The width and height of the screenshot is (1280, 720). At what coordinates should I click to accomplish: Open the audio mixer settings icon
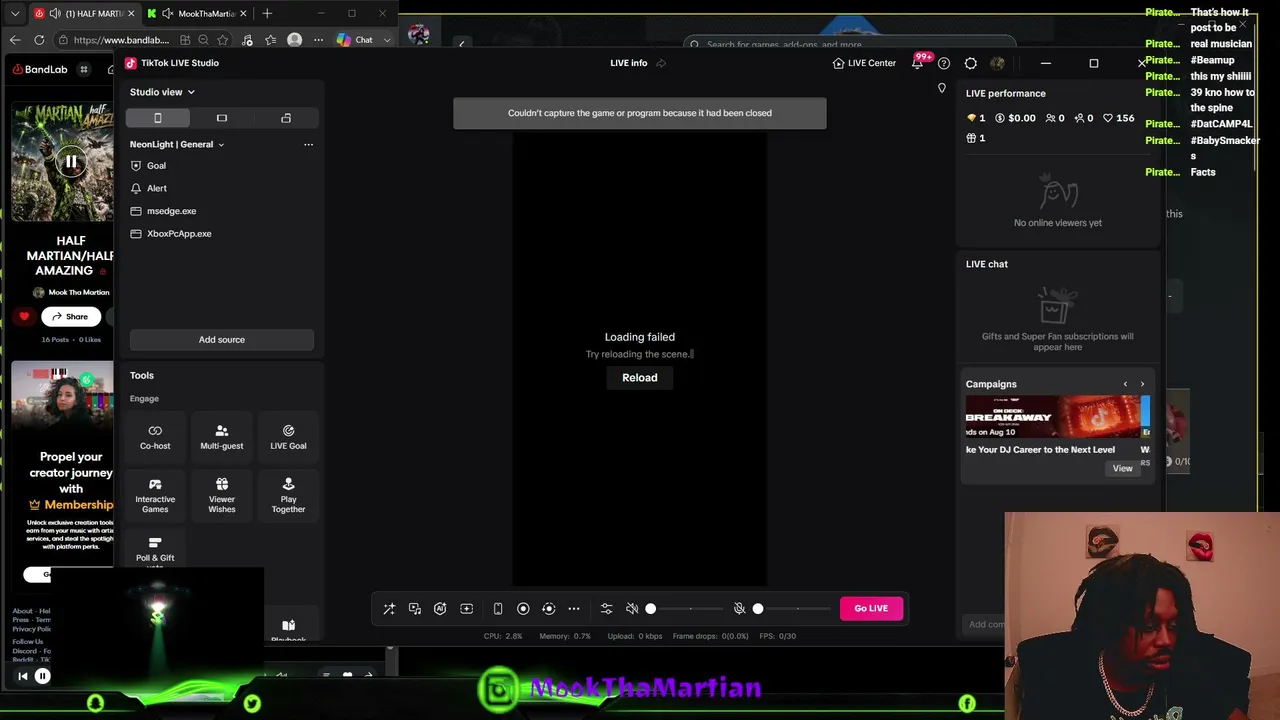606,608
